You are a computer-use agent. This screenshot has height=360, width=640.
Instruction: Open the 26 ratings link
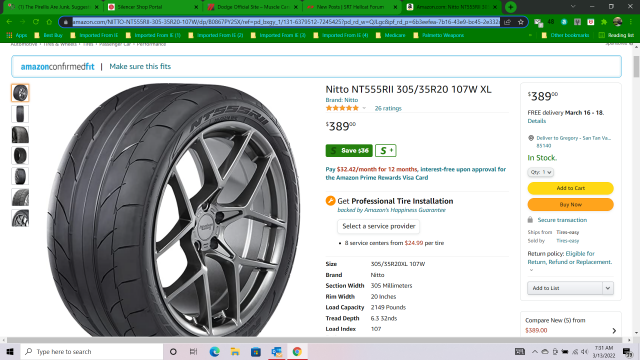tap(388, 109)
